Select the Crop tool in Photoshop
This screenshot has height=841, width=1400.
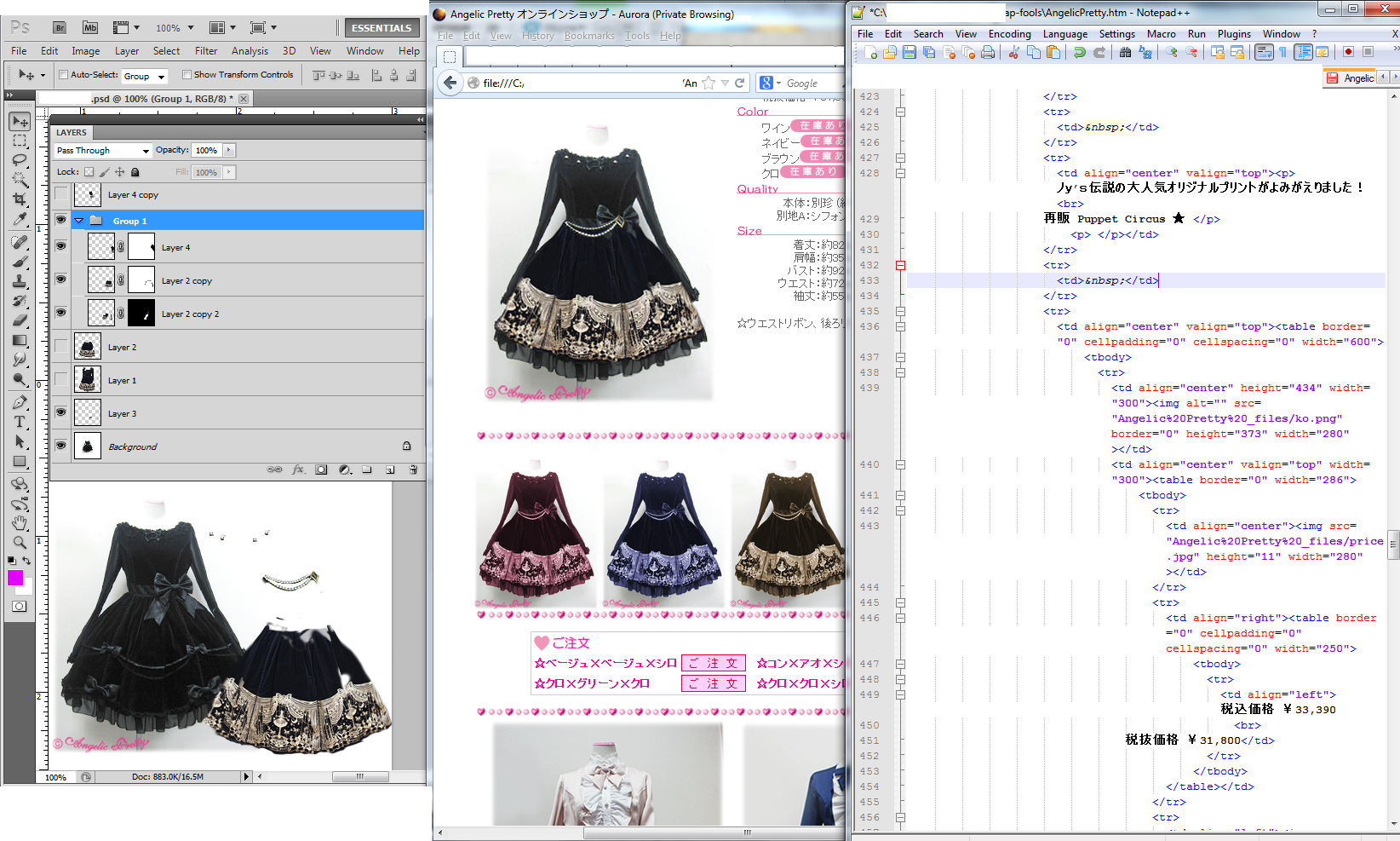click(x=20, y=199)
